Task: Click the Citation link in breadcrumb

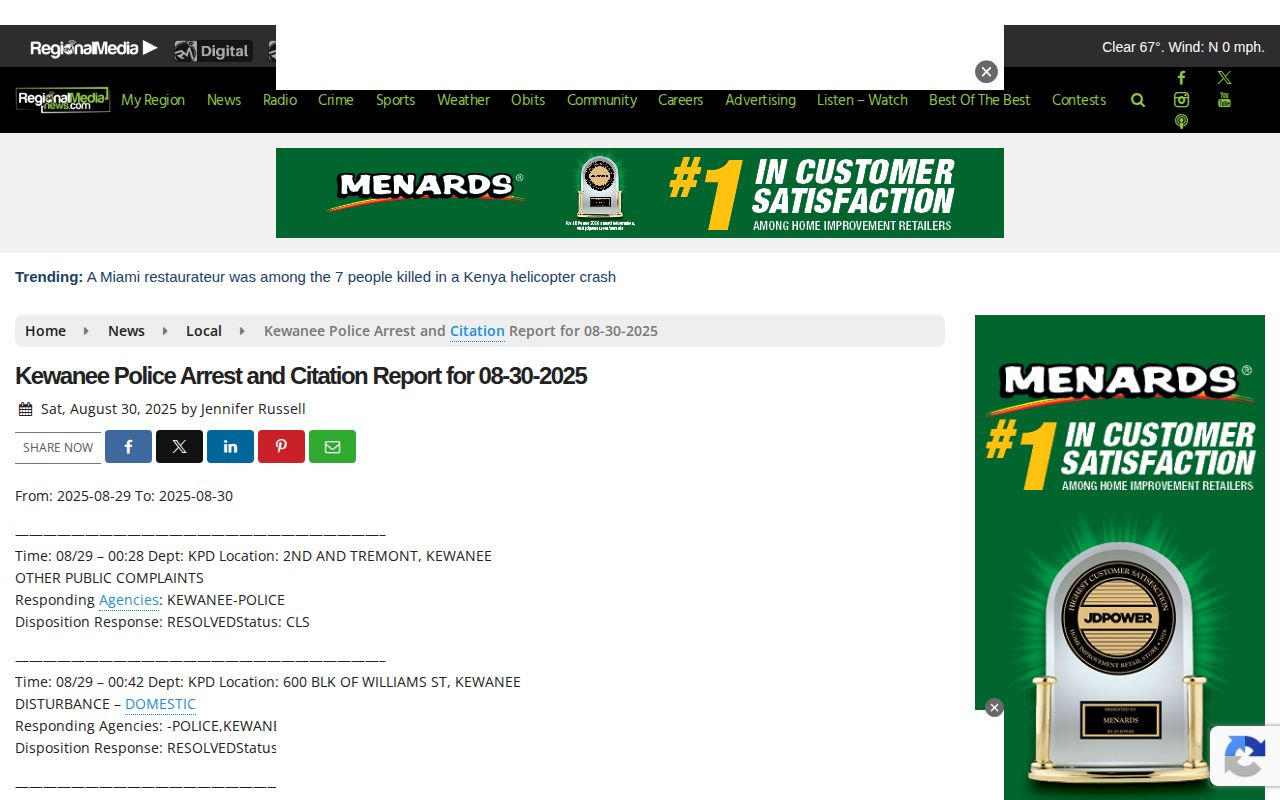Action: point(477,331)
